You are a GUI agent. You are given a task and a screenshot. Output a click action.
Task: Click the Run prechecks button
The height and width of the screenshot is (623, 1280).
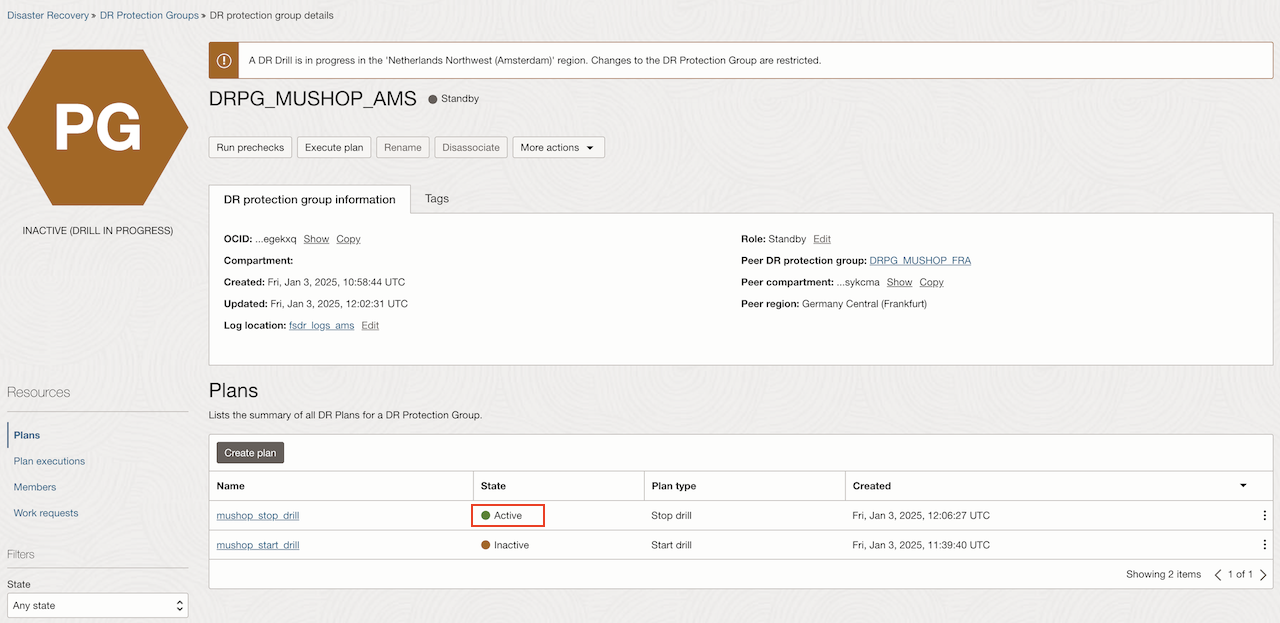(x=250, y=148)
